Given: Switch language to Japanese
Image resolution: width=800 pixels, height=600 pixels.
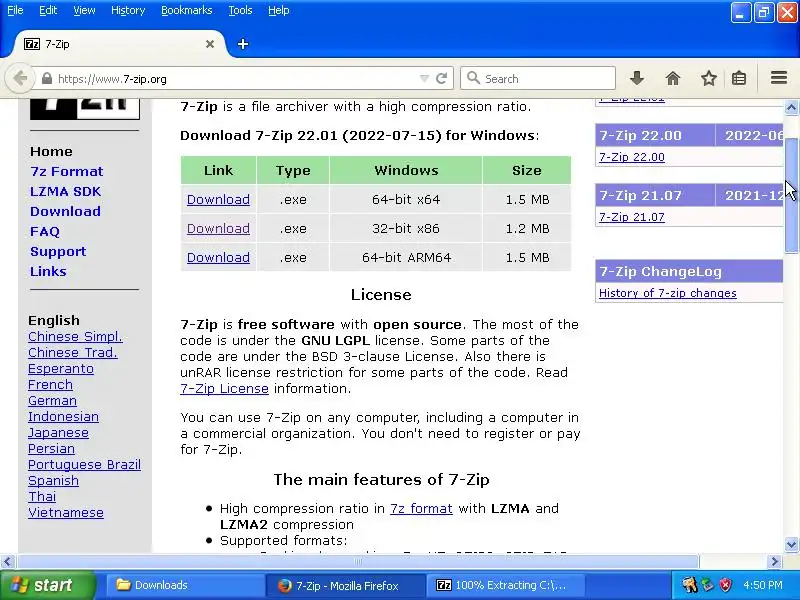Looking at the screenshot, I should (x=58, y=433).
